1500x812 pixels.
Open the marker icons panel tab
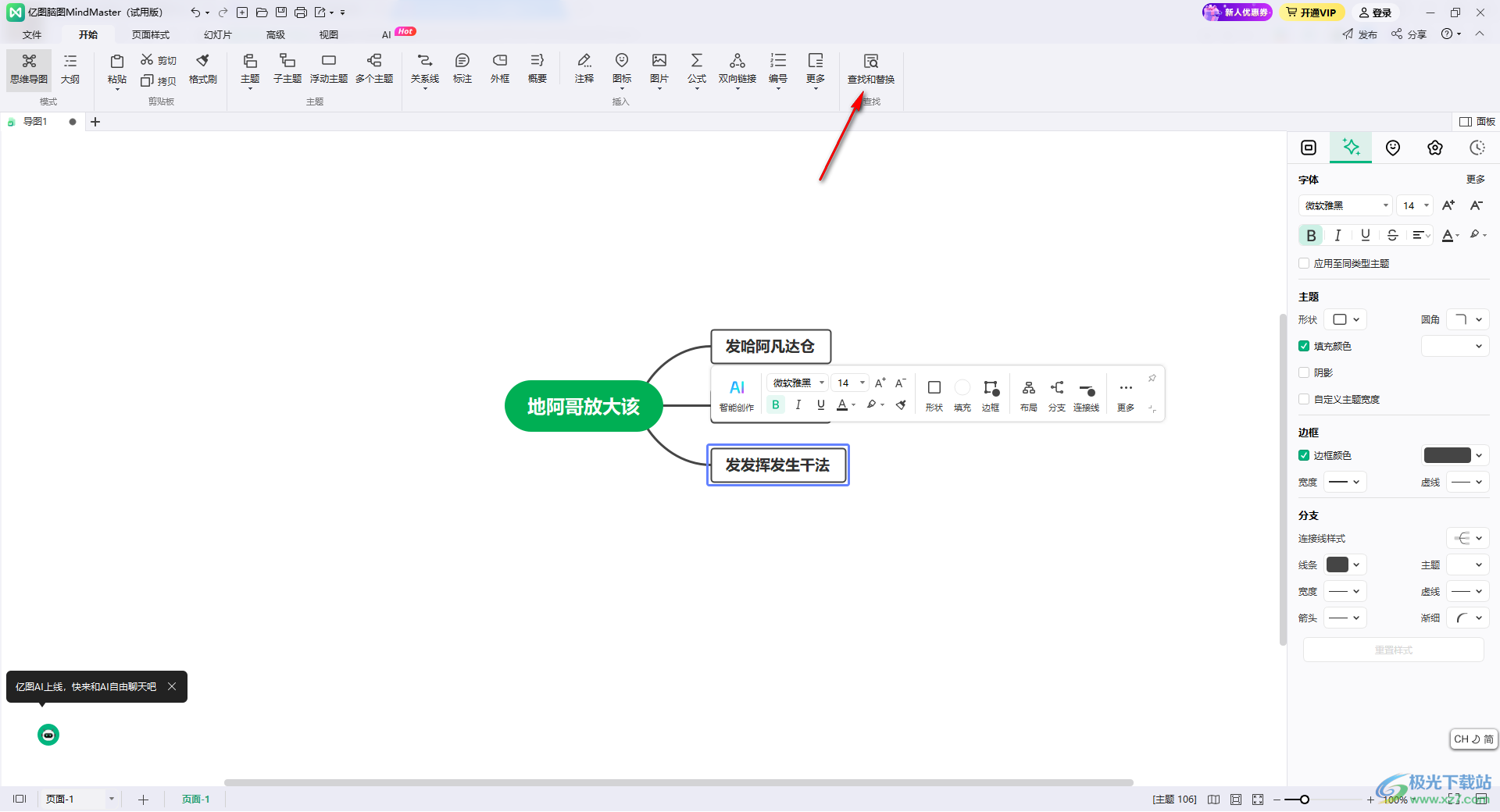click(x=1393, y=148)
